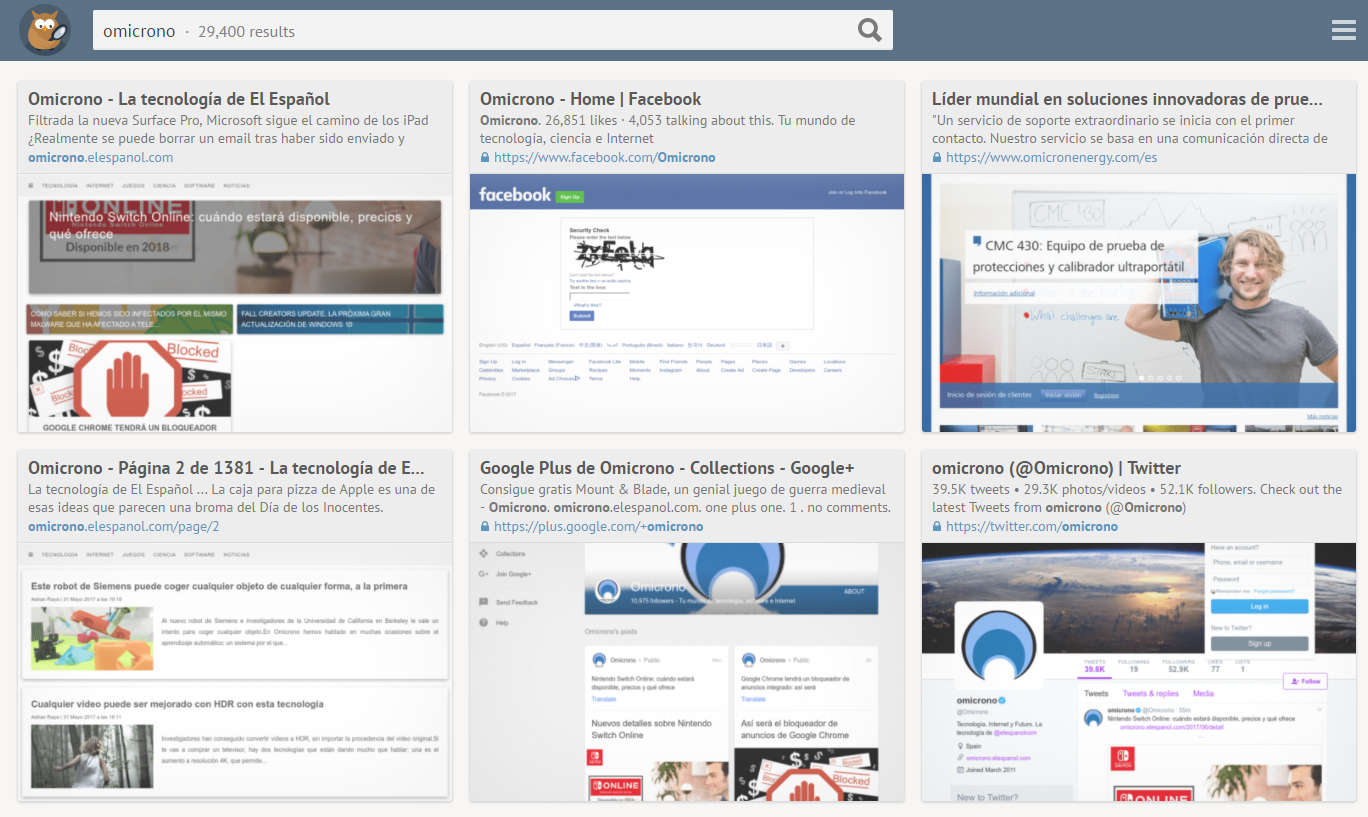Open the Twitter profile preview thumbnail
The width and height of the screenshot is (1368, 817).
click(1139, 672)
